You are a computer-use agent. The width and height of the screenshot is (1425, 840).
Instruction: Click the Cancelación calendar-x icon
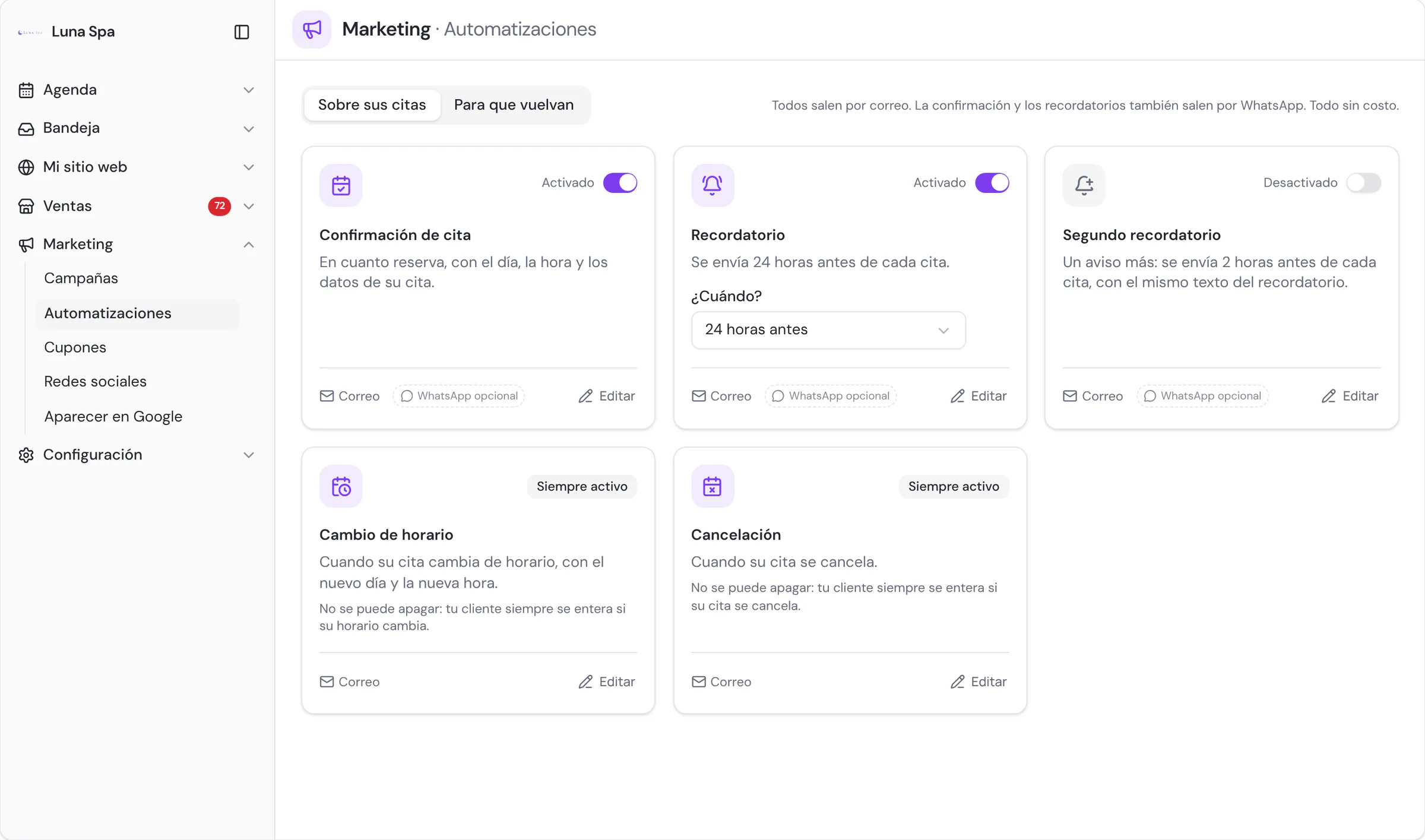[712, 486]
